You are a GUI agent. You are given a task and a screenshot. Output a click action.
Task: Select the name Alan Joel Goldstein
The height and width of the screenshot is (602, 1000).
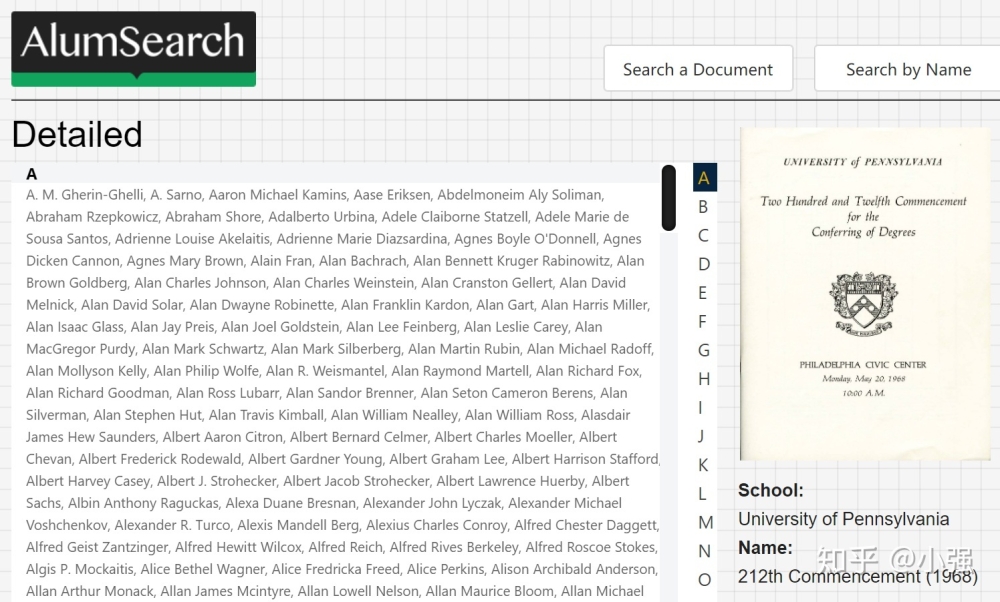click(x=280, y=327)
